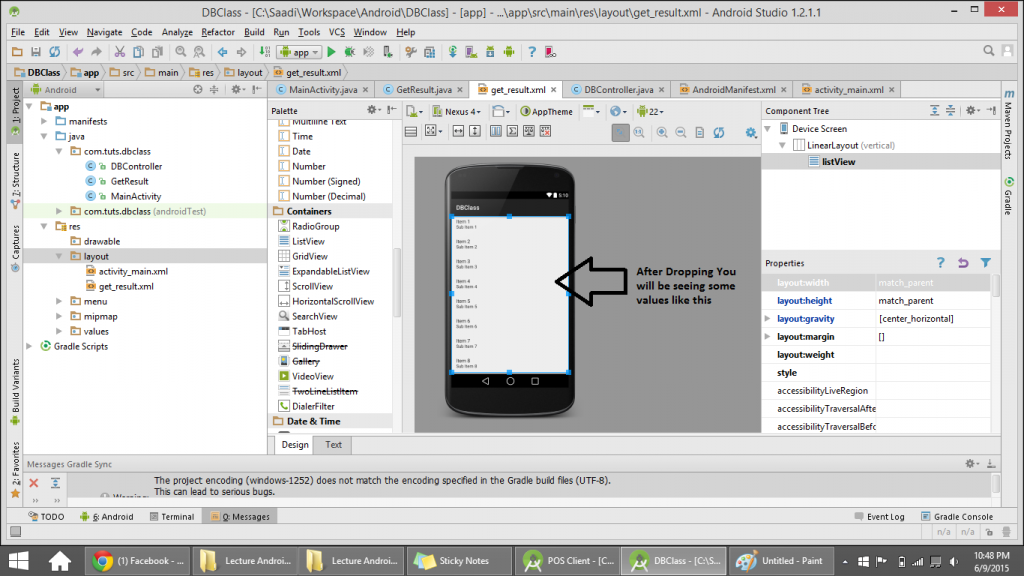Run the app with green play icon
The height and width of the screenshot is (576, 1024).
pyautogui.click(x=331, y=52)
